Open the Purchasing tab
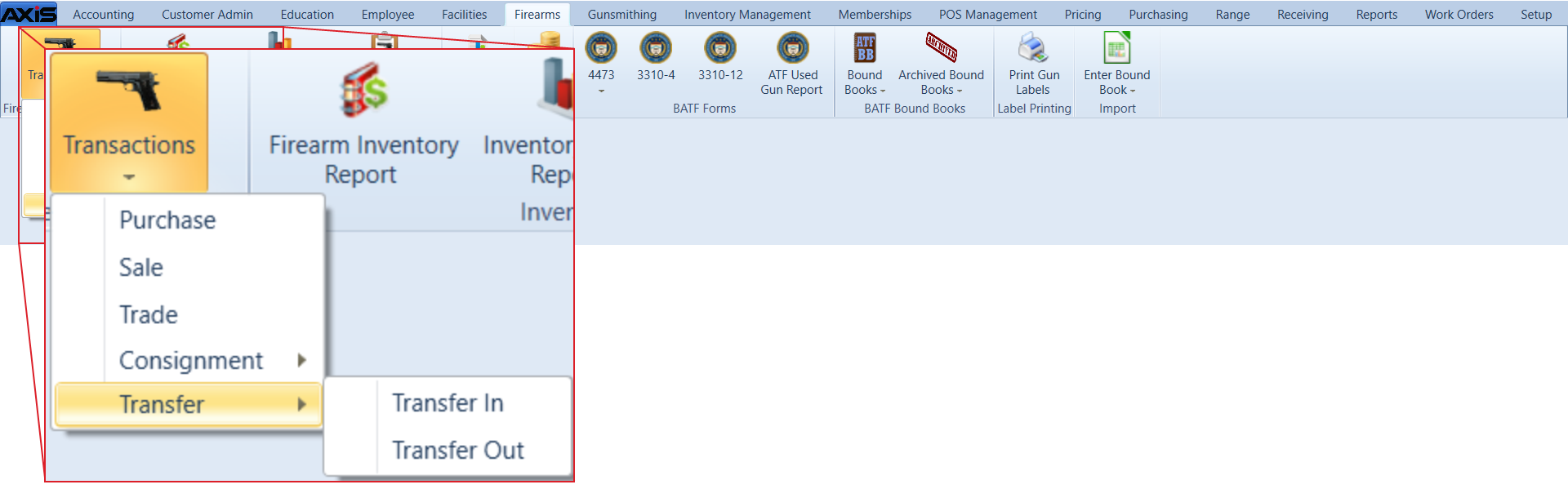 (1158, 14)
